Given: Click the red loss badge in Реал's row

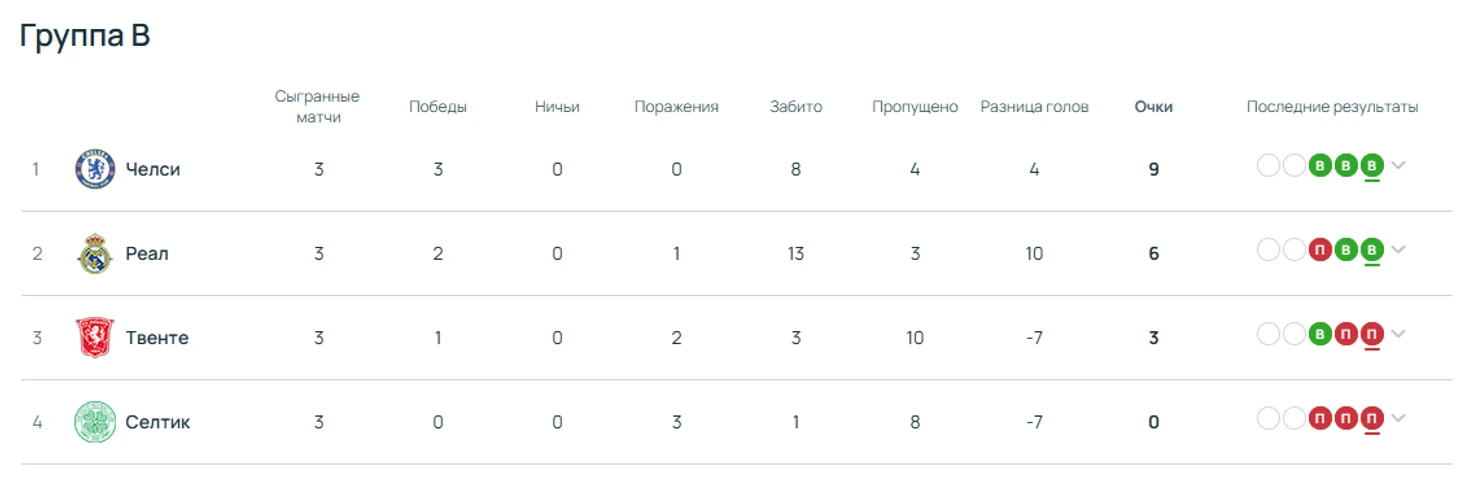Looking at the screenshot, I should click(1320, 249).
